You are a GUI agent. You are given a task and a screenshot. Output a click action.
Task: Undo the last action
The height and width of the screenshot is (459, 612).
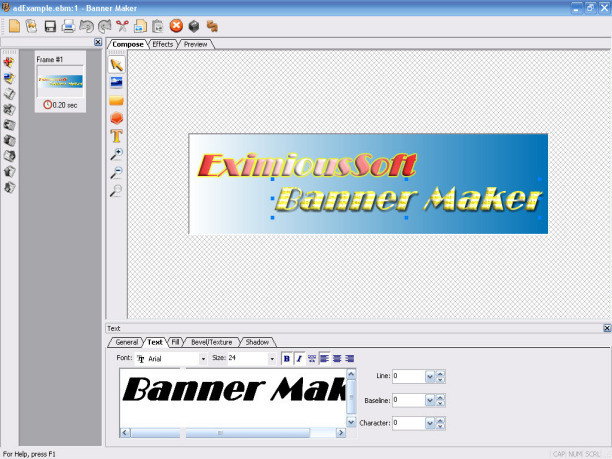point(86,26)
